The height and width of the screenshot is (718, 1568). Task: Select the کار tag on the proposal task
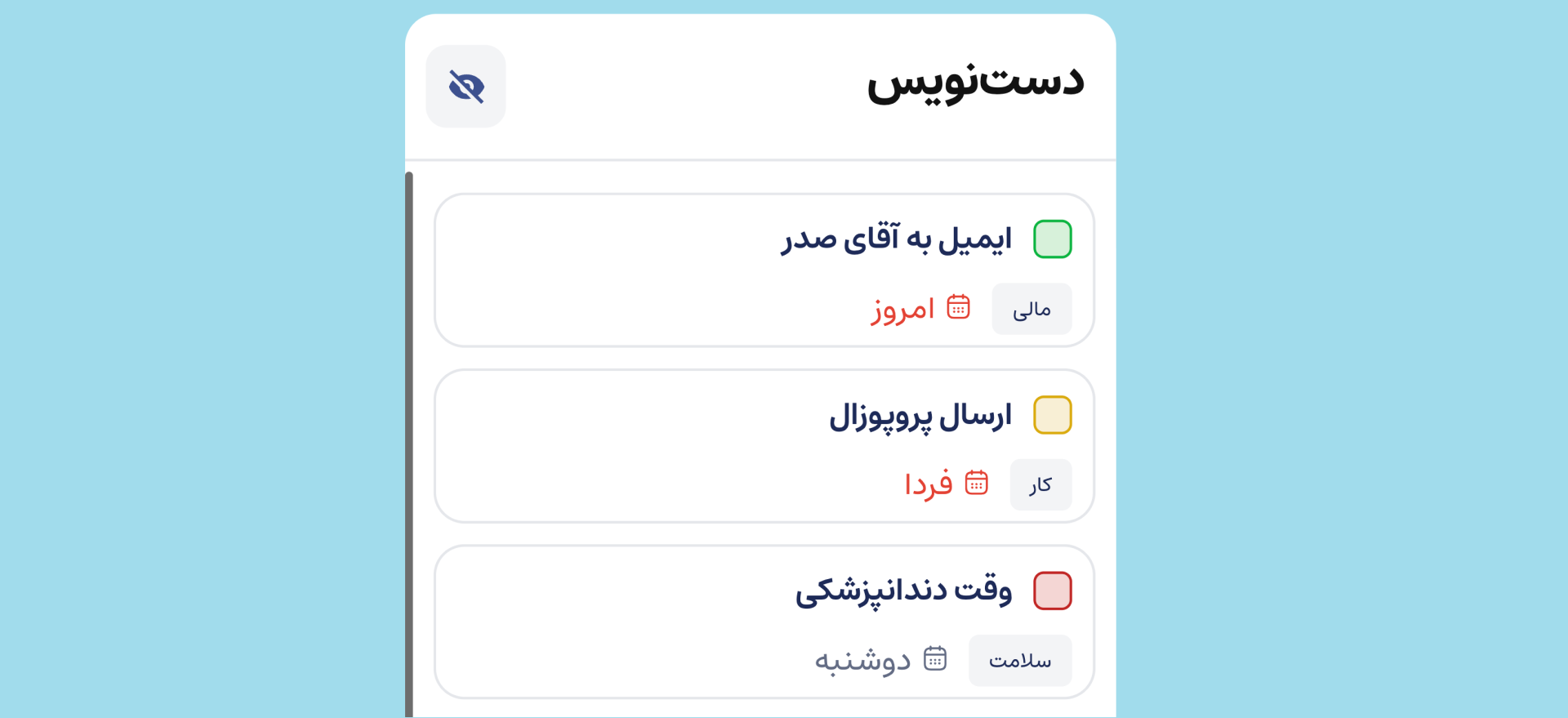click(x=1040, y=484)
